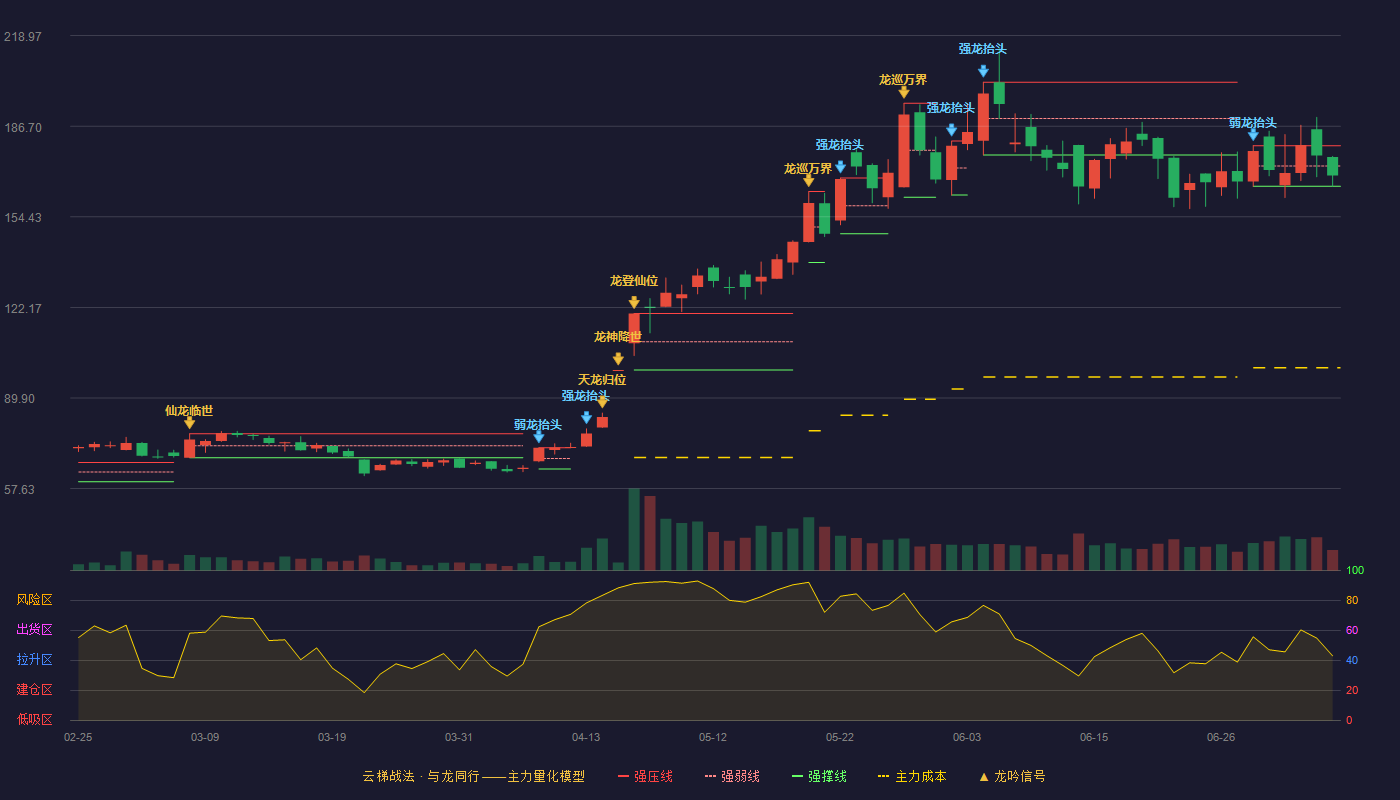Click the 天龙归位 yellow signal arrow
The height and width of the screenshot is (800, 1400).
(602, 401)
